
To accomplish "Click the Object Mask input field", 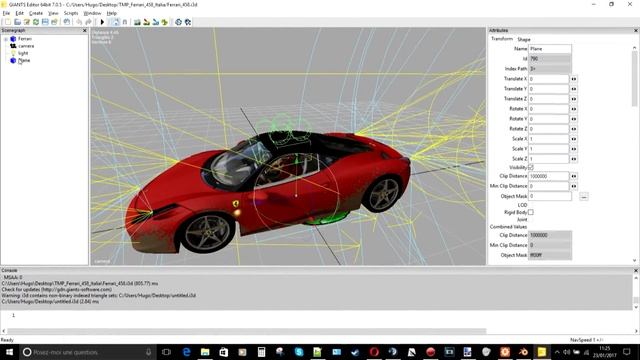I will click(550, 196).
